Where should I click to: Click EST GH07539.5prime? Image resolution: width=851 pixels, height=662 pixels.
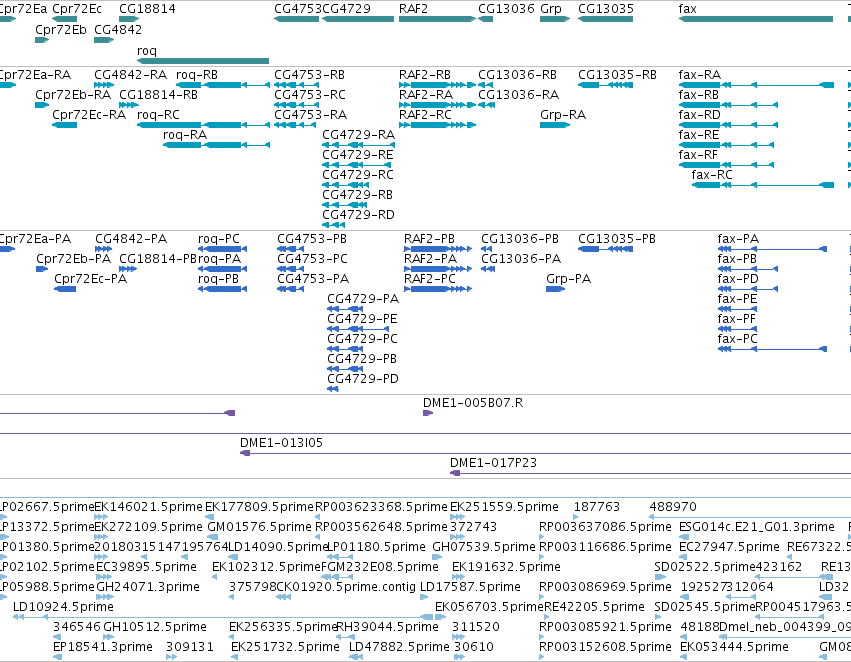[x=484, y=547]
